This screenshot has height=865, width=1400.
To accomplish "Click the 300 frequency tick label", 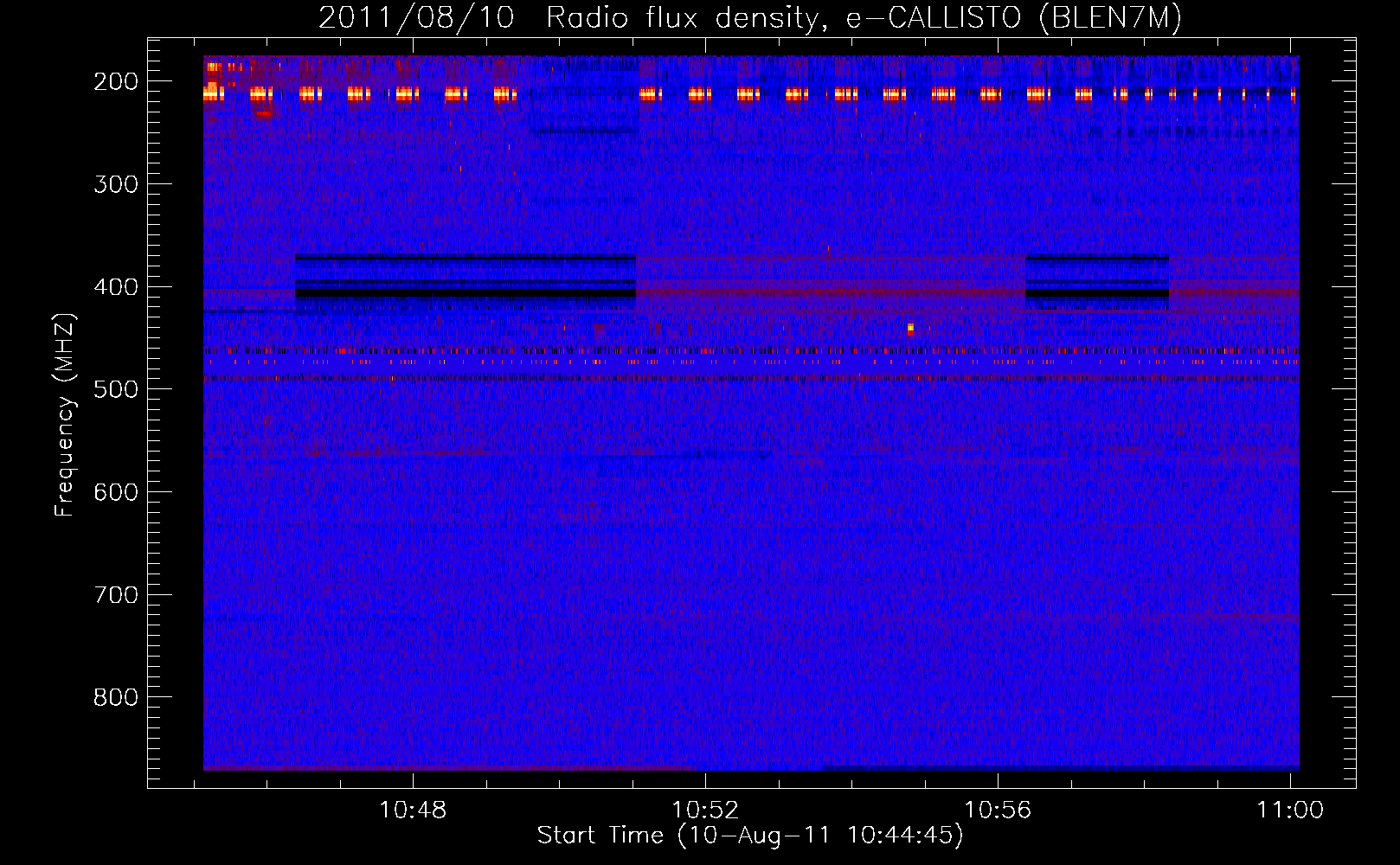I will 116,184.
